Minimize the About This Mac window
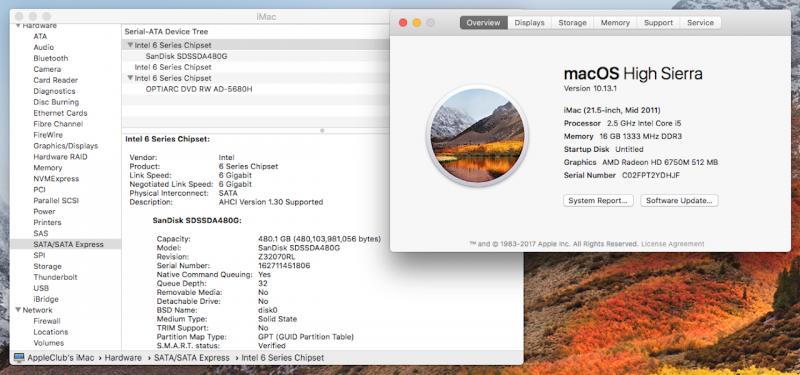 (417, 22)
